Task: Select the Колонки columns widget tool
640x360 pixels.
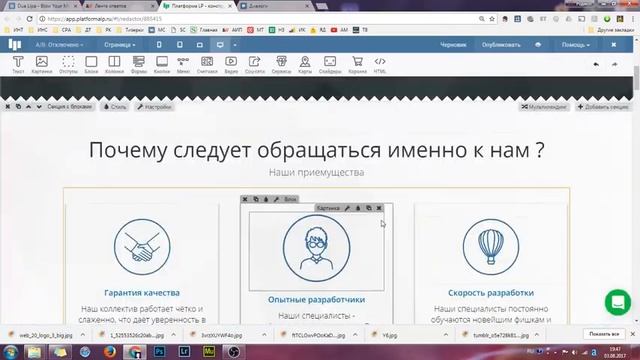Action: (x=114, y=64)
